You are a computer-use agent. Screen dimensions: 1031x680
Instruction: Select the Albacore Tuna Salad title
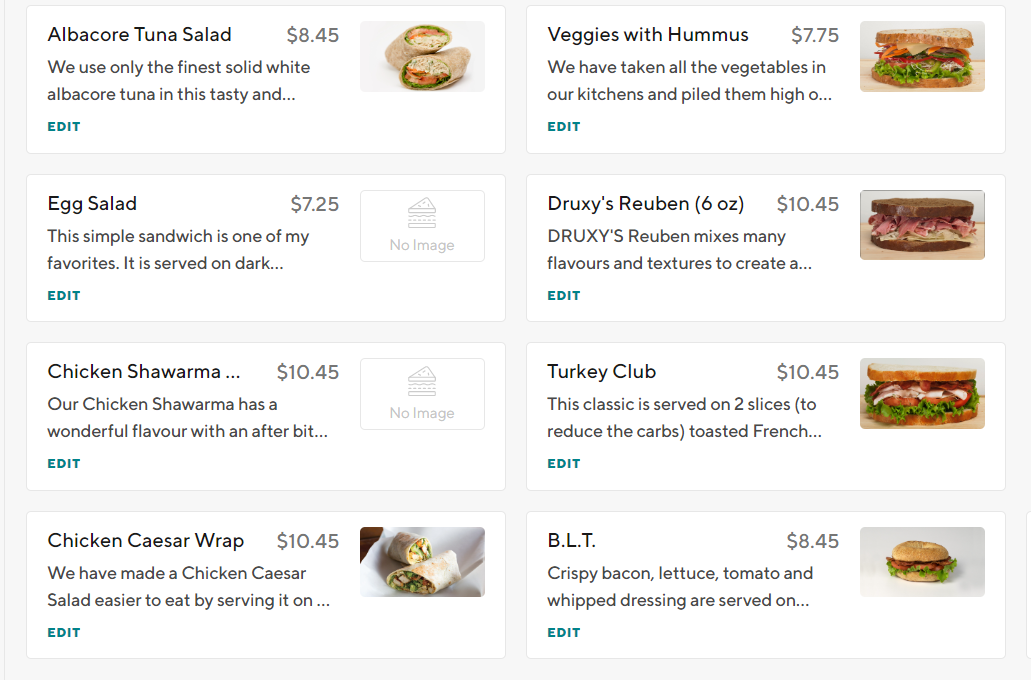(x=139, y=35)
